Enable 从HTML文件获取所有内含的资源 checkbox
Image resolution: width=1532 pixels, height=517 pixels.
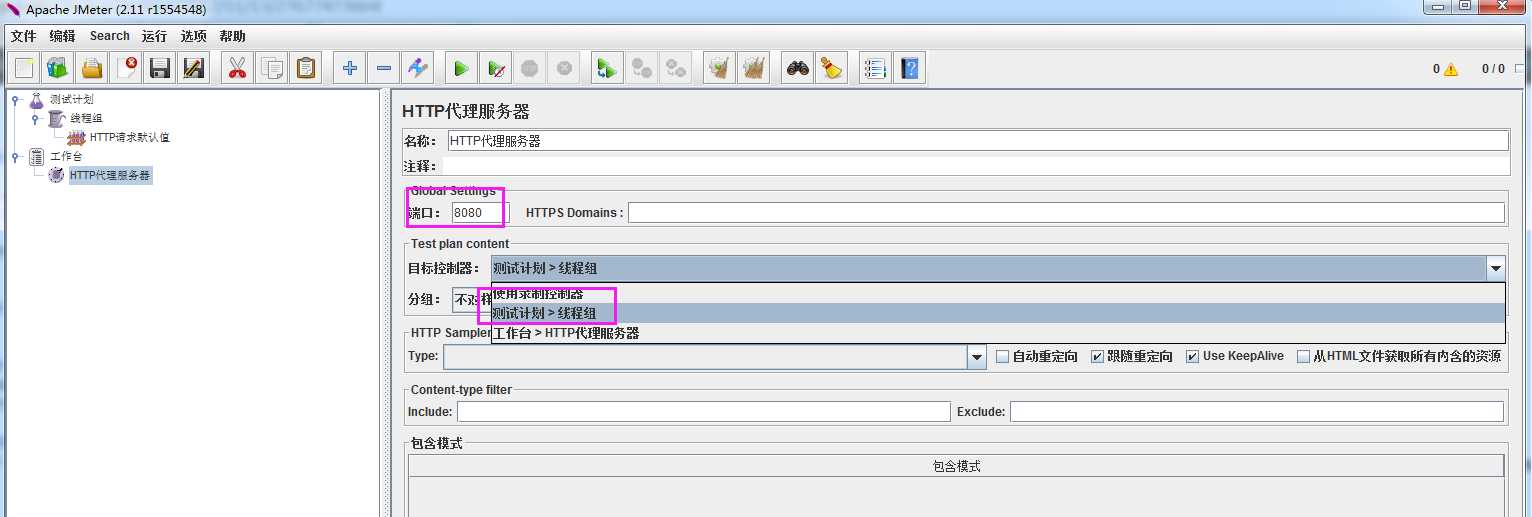tap(1303, 356)
